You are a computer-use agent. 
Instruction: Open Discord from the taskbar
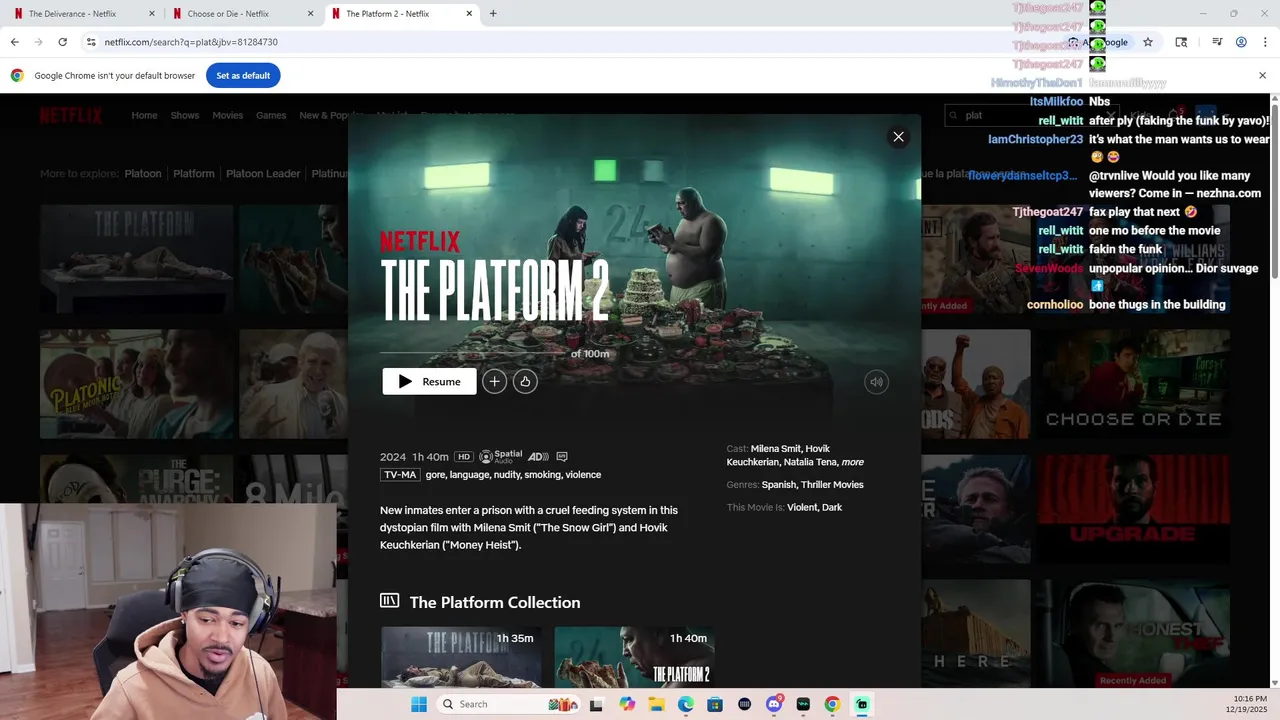tap(774, 704)
